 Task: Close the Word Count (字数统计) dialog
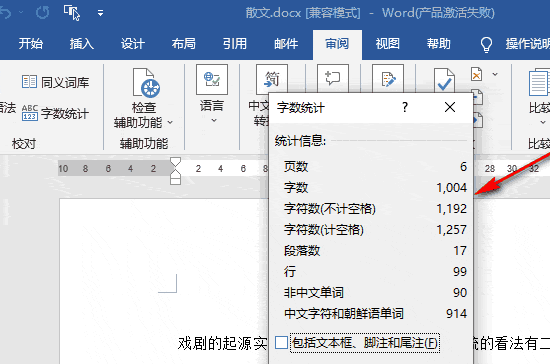pos(450,107)
